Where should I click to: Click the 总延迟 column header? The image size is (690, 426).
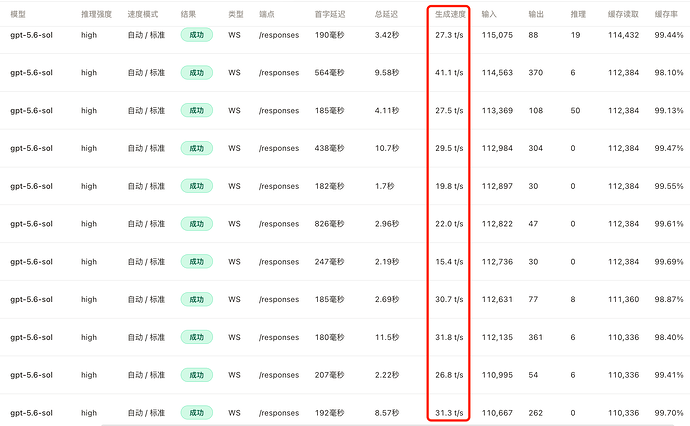point(386,15)
